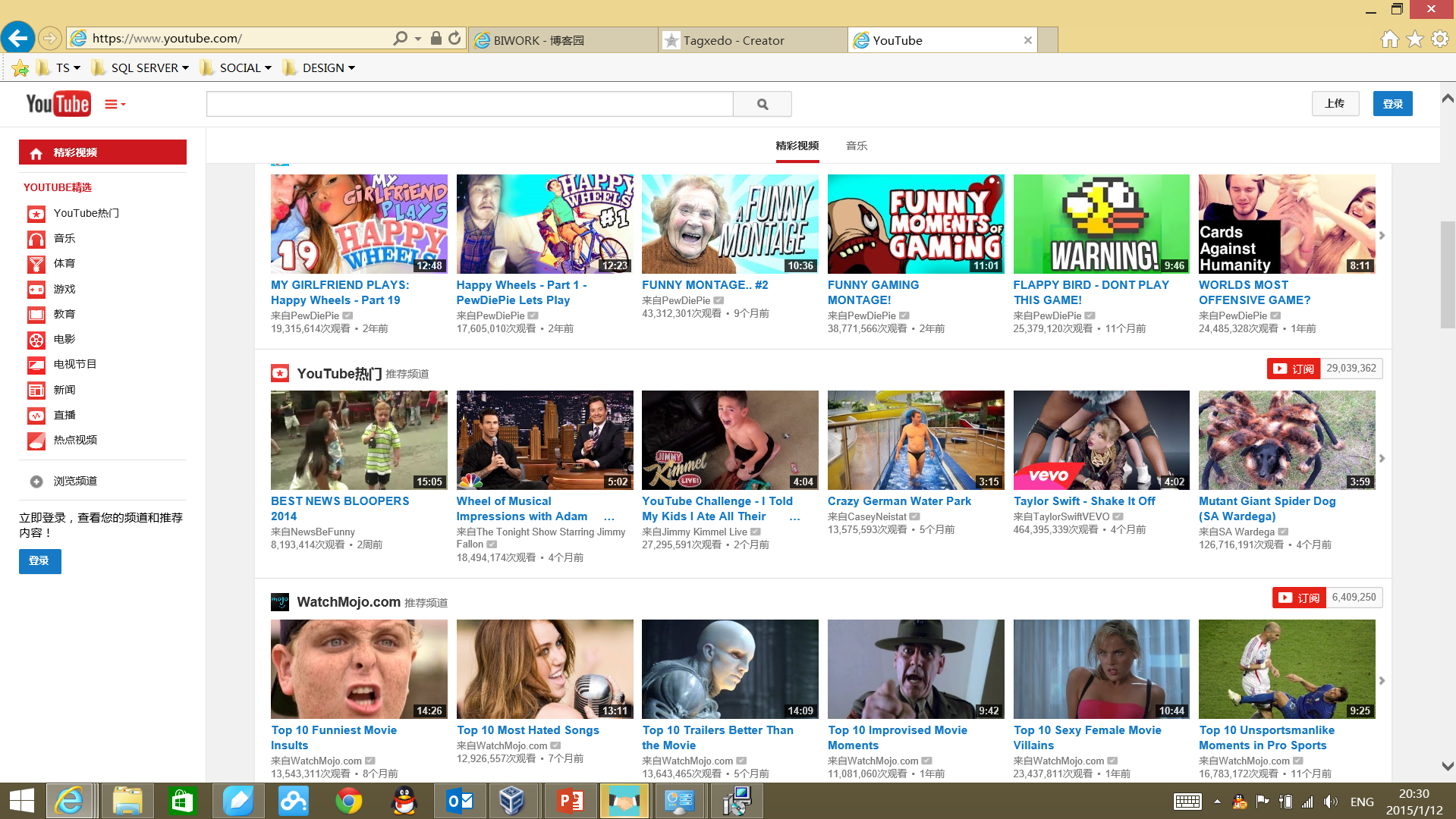Screen dimensions: 1456x819
Task: Click the search magnifier button
Action: point(763,104)
